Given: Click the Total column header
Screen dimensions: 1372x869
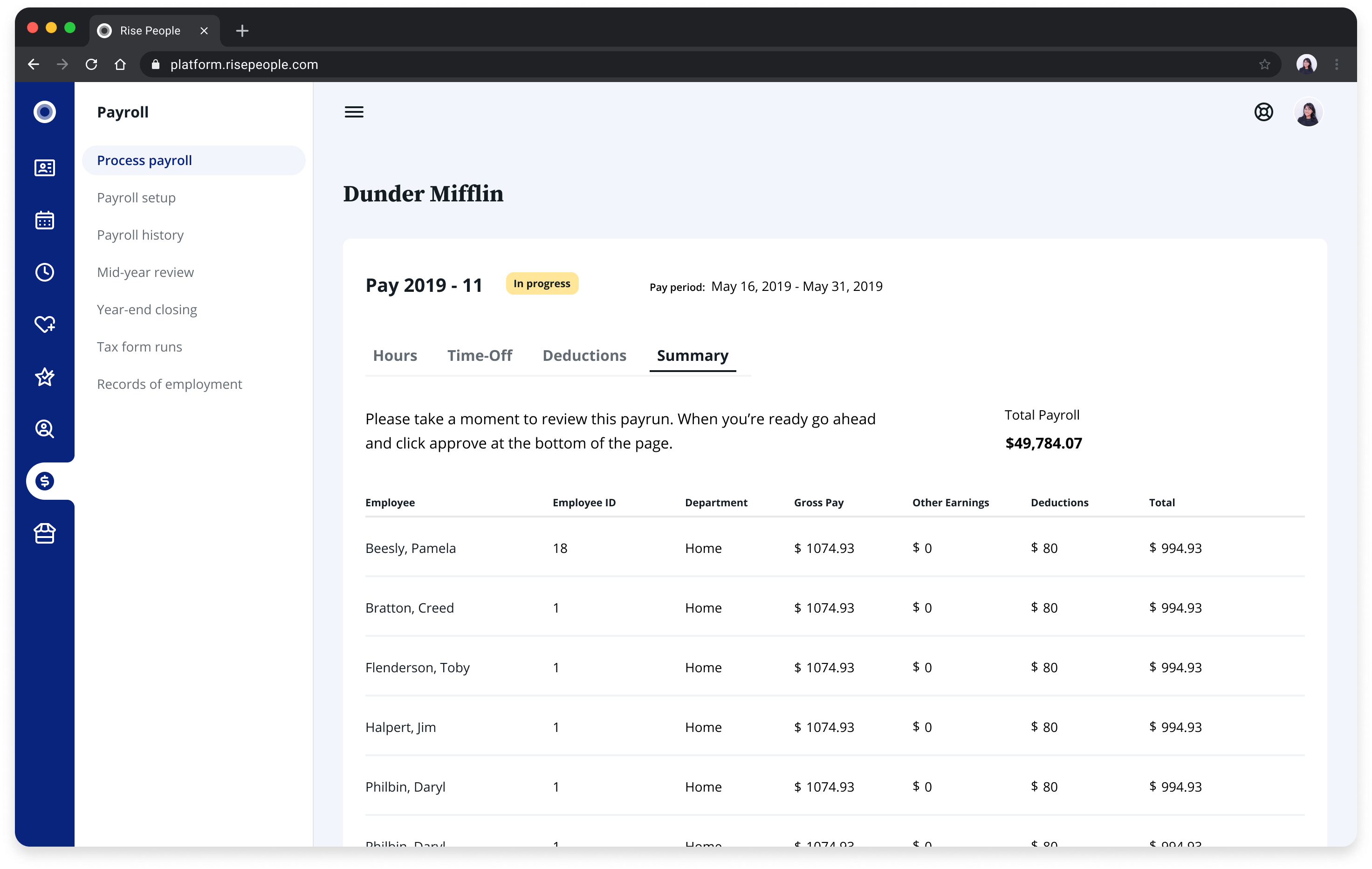Looking at the screenshot, I should tap(1162, 502).
